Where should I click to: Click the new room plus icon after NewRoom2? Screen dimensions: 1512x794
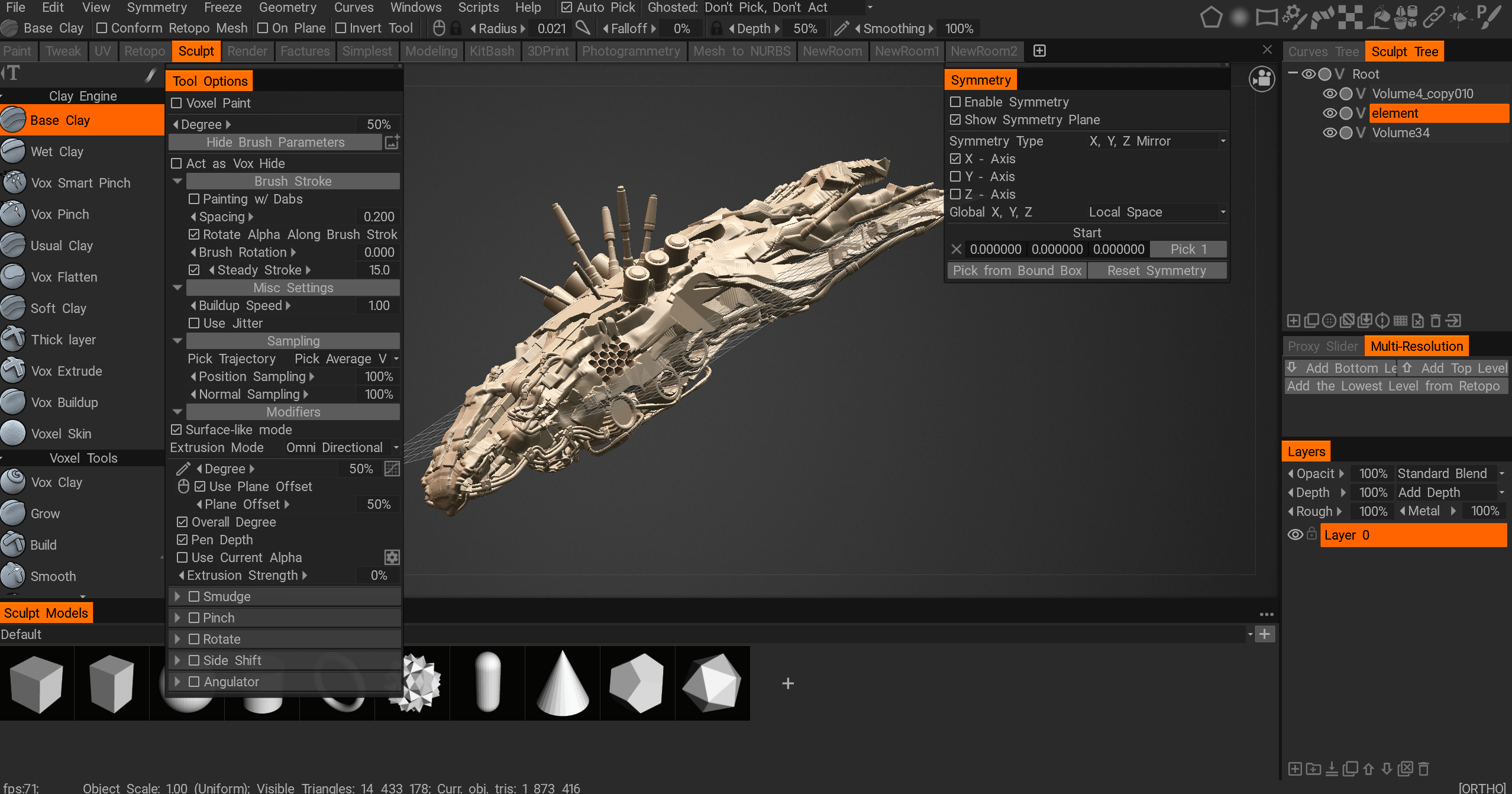coord(1039,51)
